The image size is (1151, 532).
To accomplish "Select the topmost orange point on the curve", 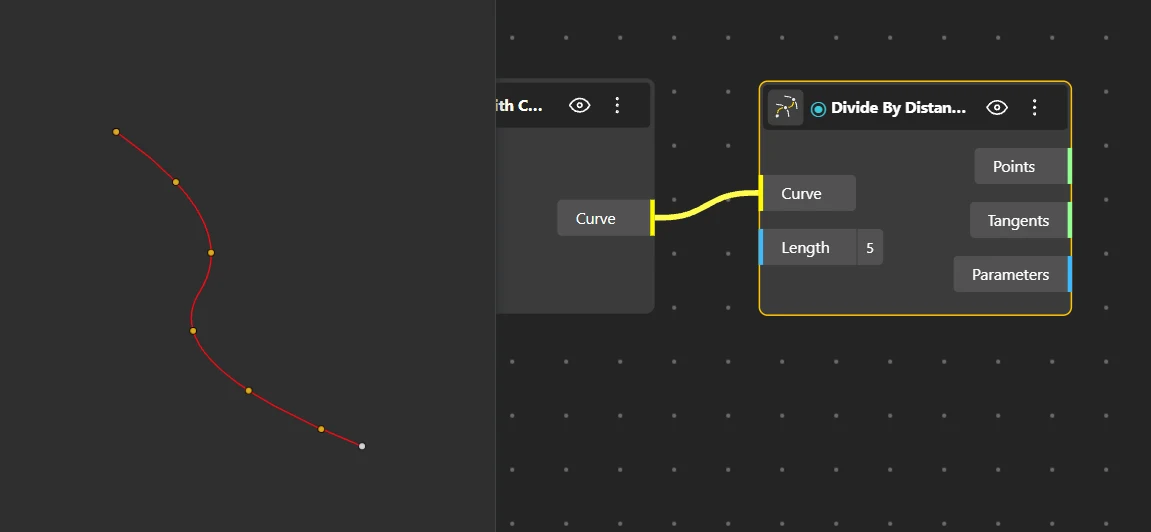I will pyautogui.click(x=116, y=132).
